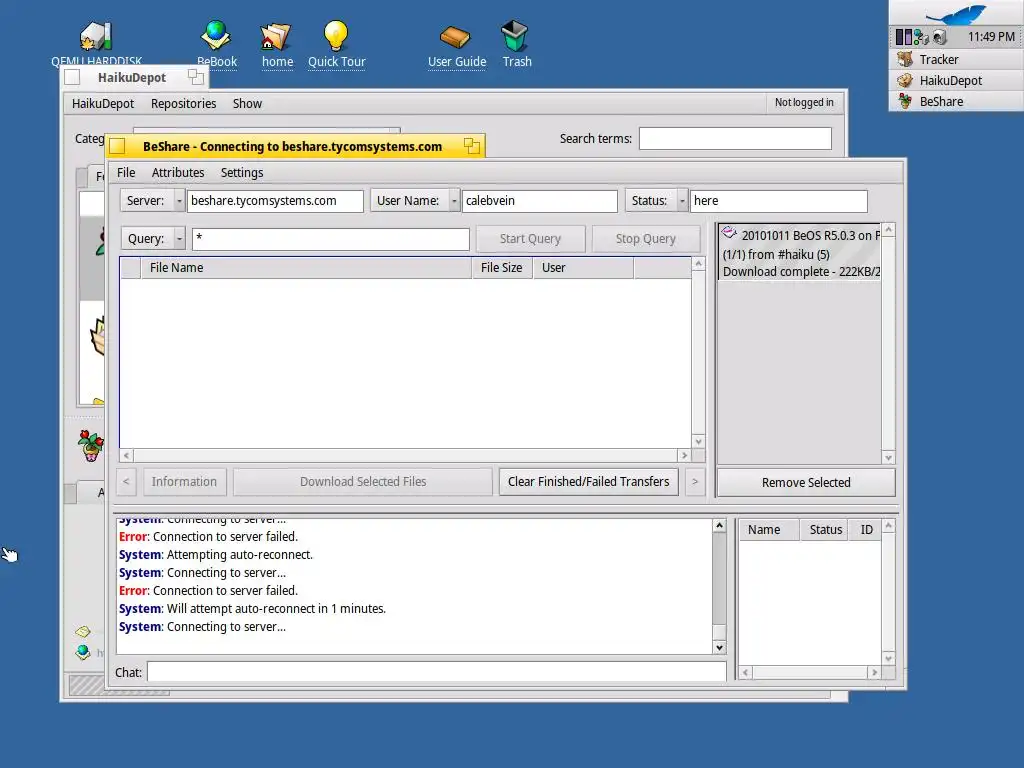1024x768 pixels.
Task: Click the HaikuDepot window zoom button
Action: pos(195,77)
